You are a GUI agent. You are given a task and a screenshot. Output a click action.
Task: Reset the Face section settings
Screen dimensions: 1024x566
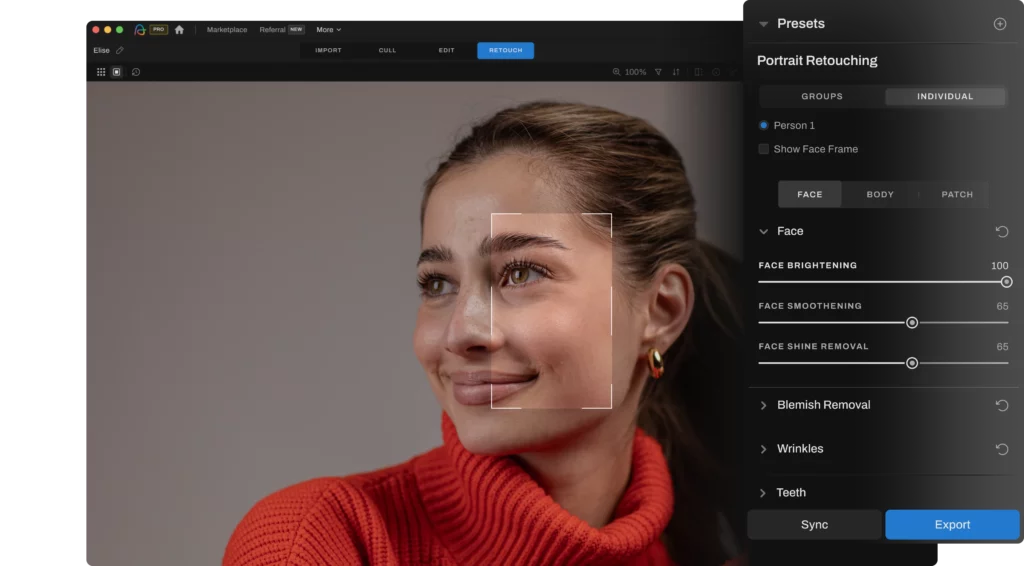[1002, 232]
